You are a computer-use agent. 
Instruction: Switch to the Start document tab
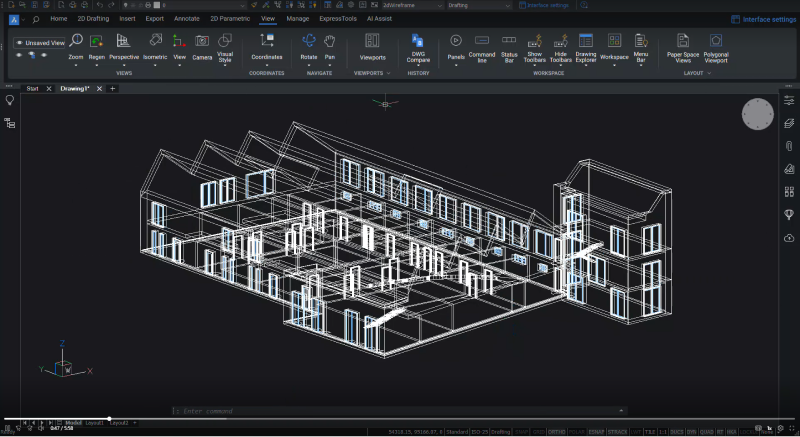[x=33, y=89]
